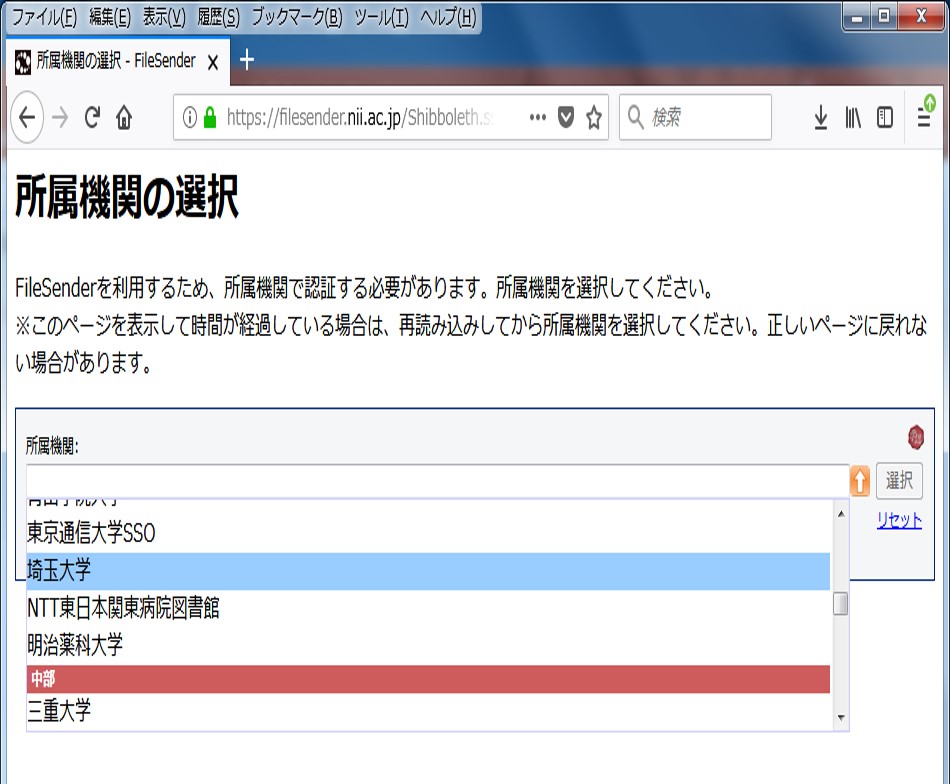Open the downloads panel
Image resolution: width=950 pixels, height=784 pixels.
[x=820, y=117]
